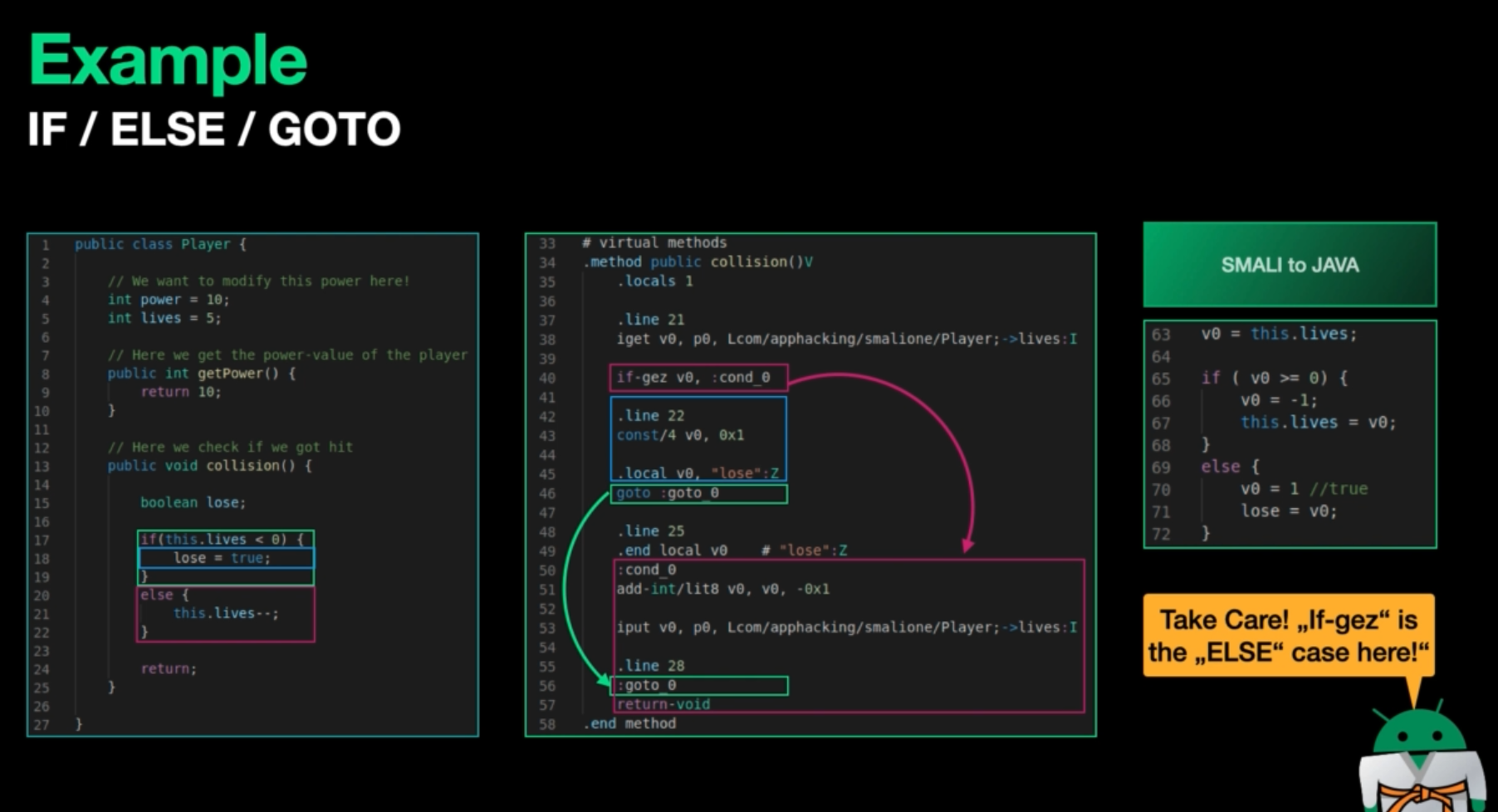The width and height of the screenshot is (1498, 812).
Task: Click the green arrowhead pointing at :goto_0 label
Action: 604,678
